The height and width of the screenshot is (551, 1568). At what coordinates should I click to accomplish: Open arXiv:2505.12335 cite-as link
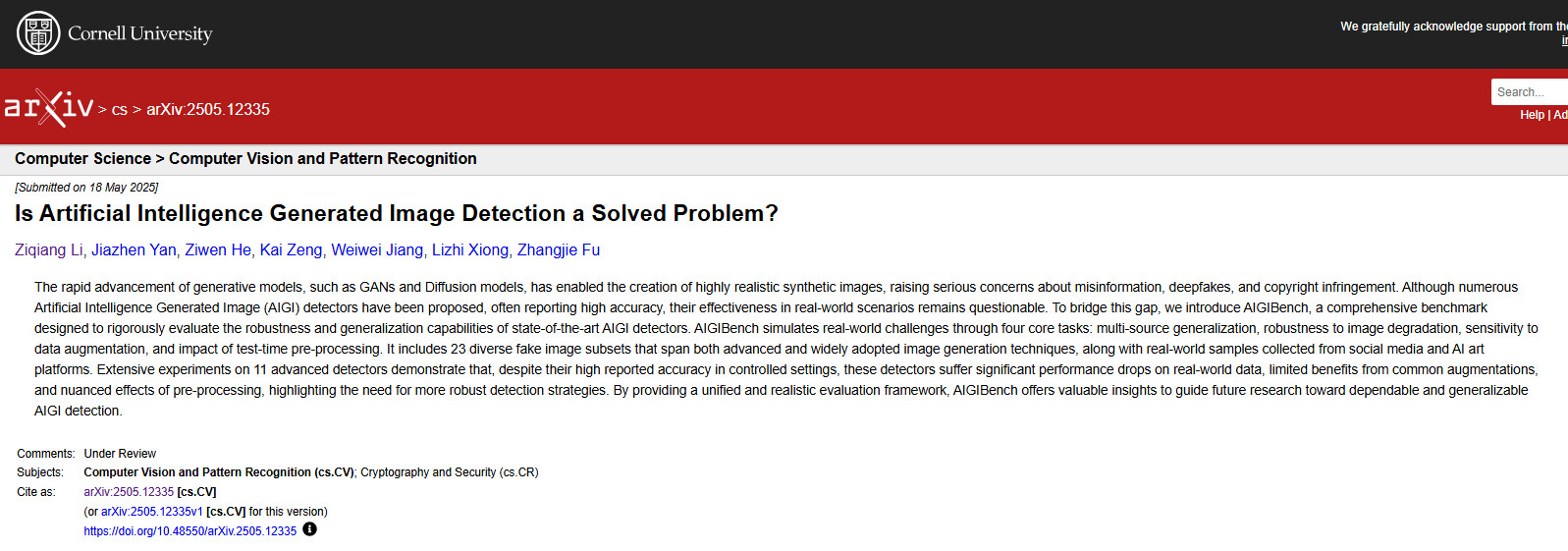pyautogui.click(x=129, y=492)
